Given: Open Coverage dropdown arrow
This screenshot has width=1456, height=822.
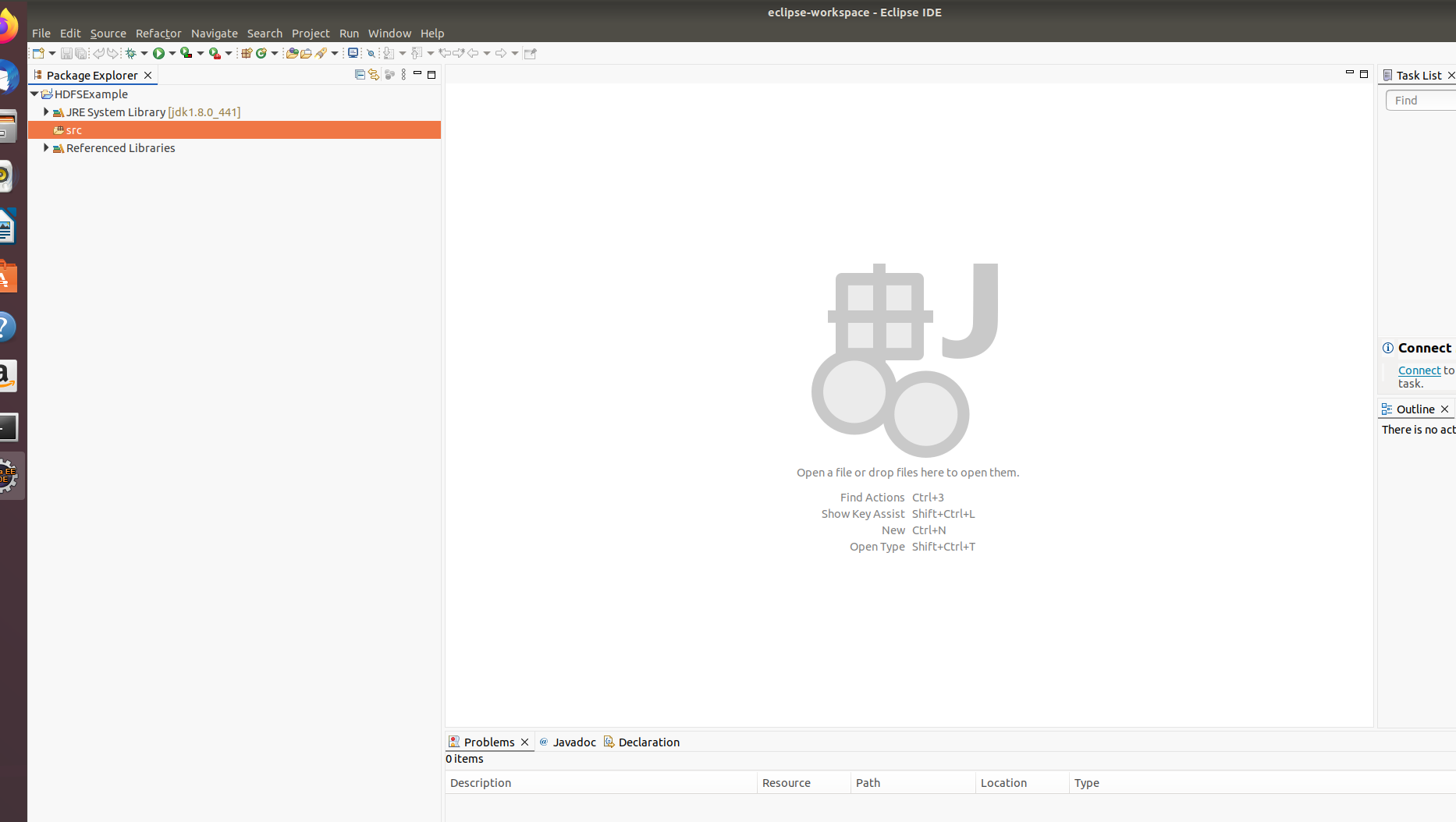Looking at the screenshot, I should pos(201,53).
